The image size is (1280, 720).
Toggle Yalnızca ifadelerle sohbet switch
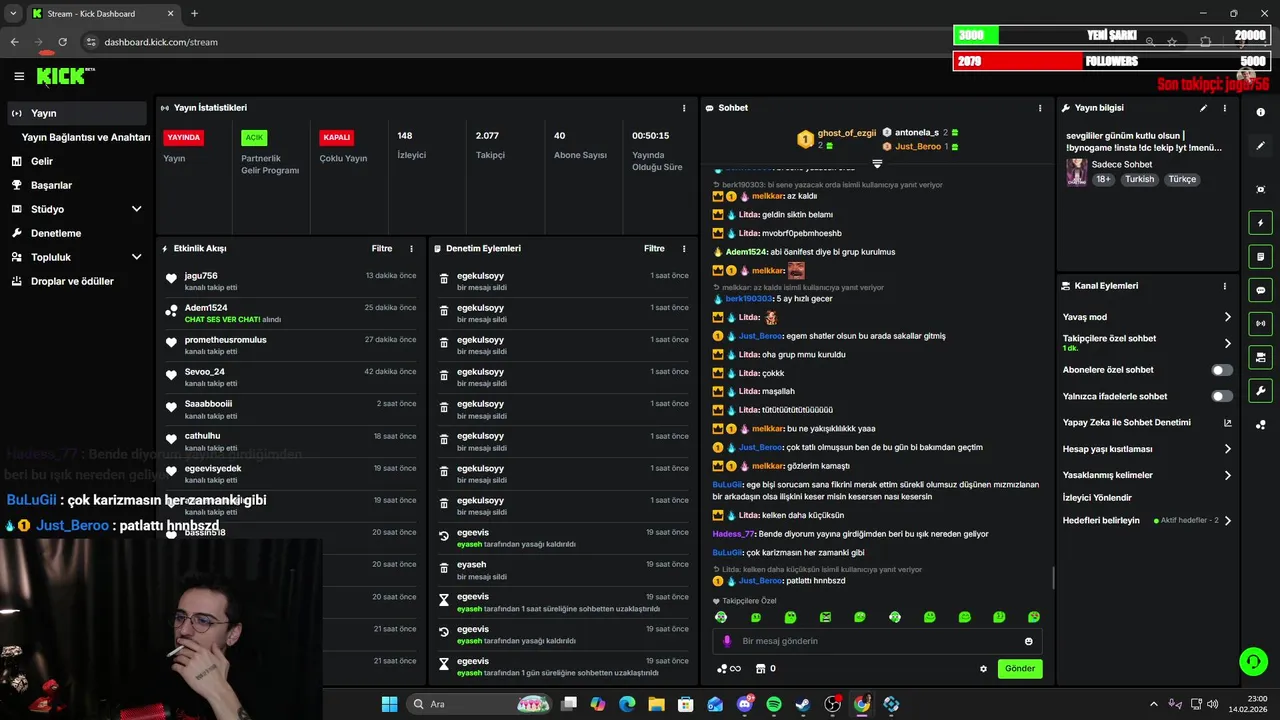[1222, 396]
